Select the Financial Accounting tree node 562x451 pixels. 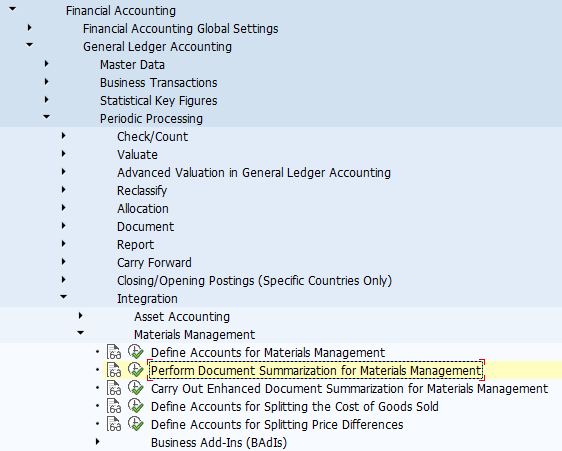[121, 11]
